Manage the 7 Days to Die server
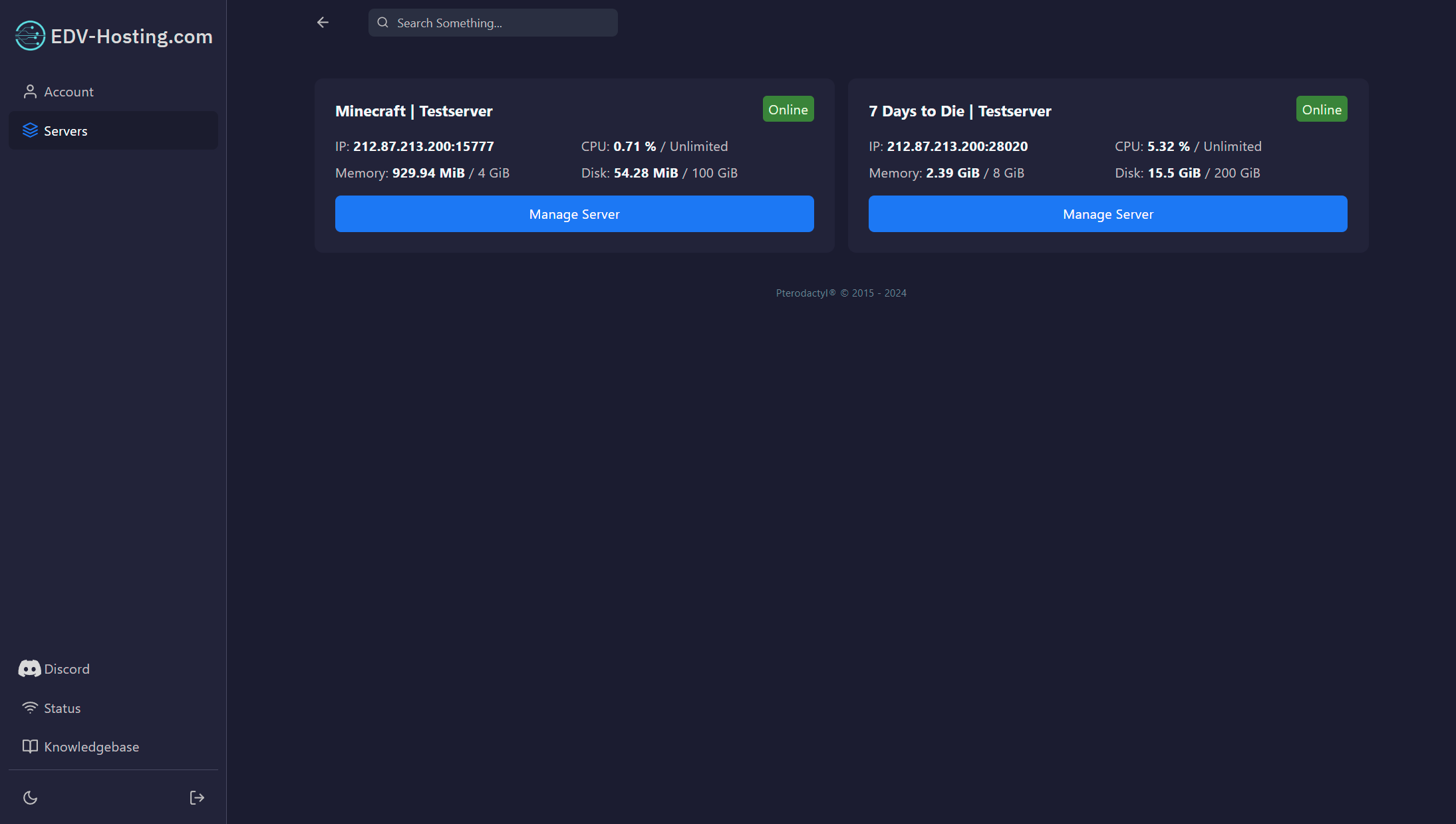Viewport: 1456px width, 824px height. 1107,214
